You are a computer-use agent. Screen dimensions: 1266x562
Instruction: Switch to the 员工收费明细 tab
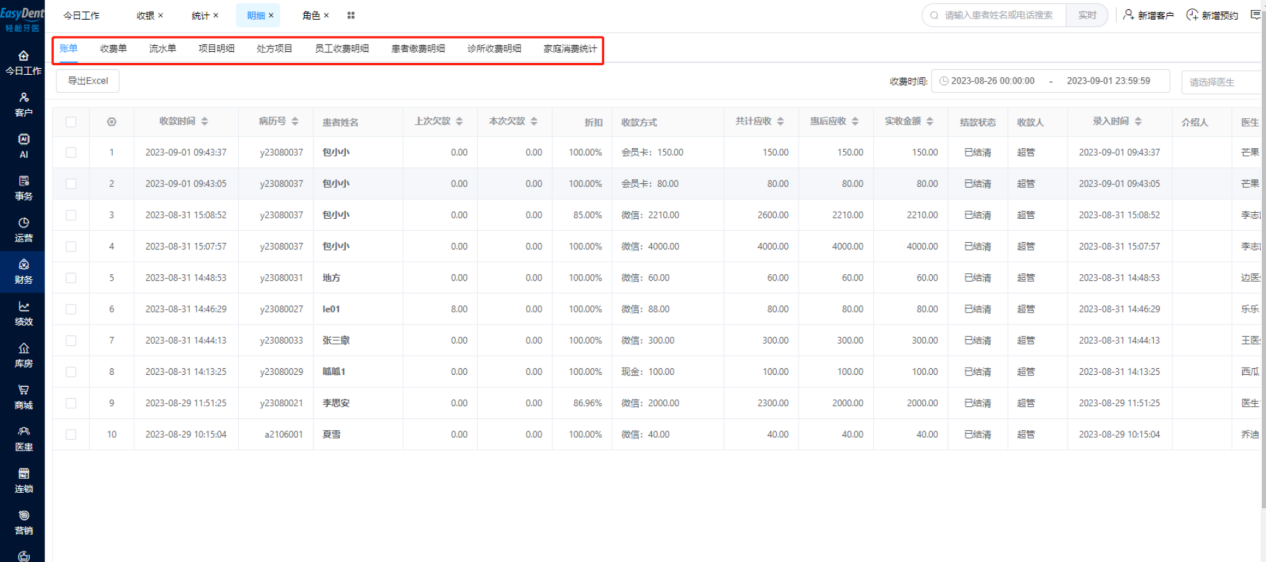click(x=342, y=48)
